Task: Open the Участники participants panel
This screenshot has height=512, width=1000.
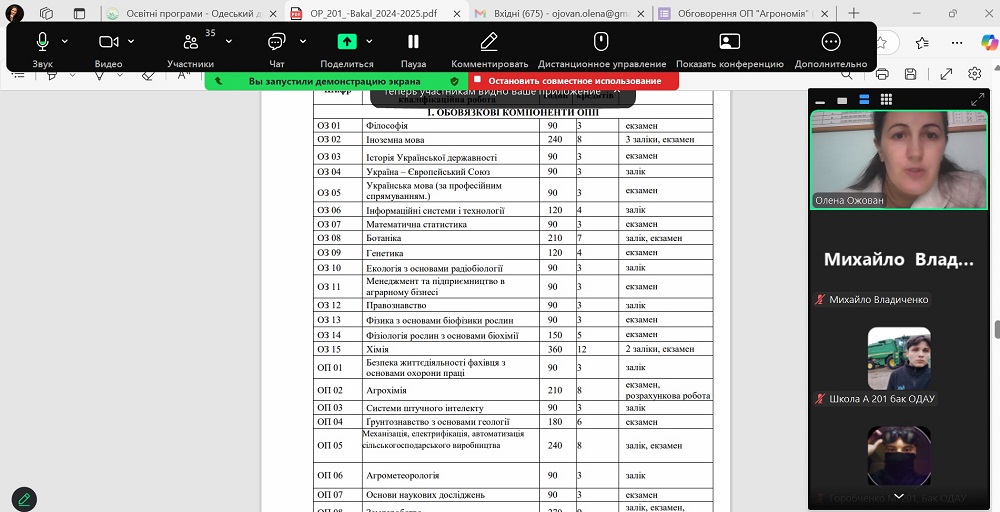Action: tap(190, 42)
